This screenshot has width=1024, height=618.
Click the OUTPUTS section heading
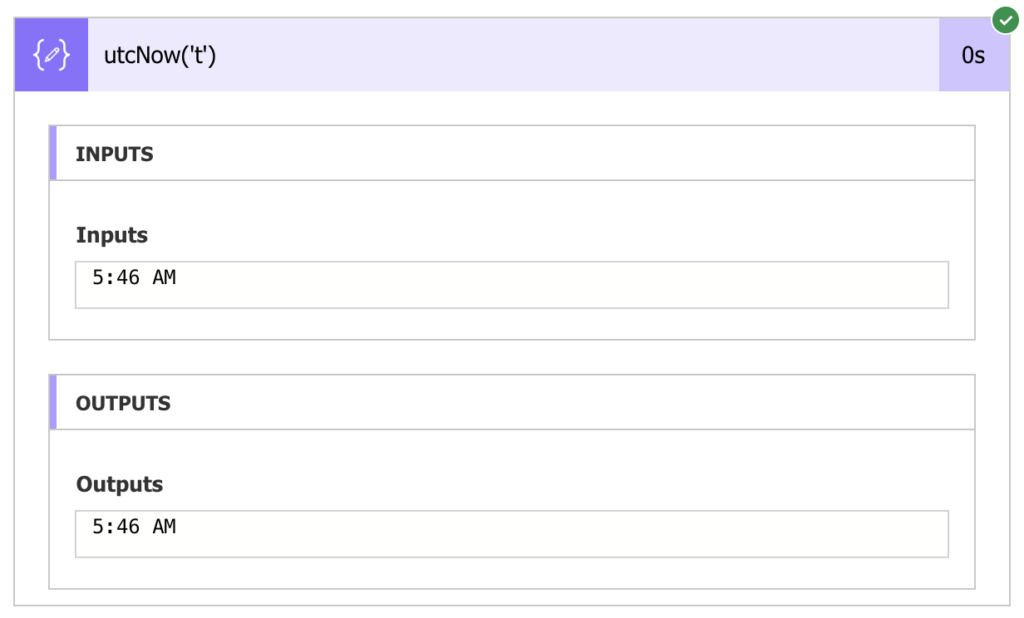coord(123,403)
